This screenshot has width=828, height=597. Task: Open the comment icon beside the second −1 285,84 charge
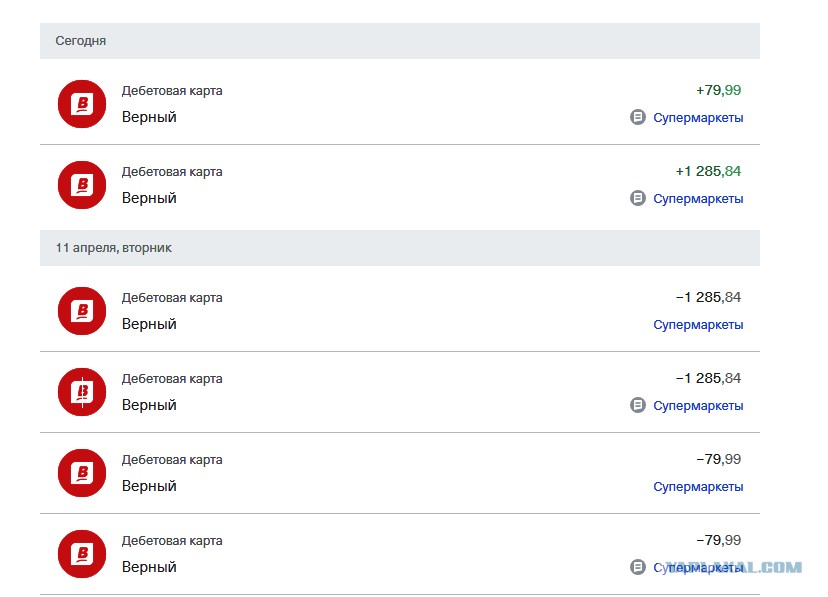coord(637,405)
